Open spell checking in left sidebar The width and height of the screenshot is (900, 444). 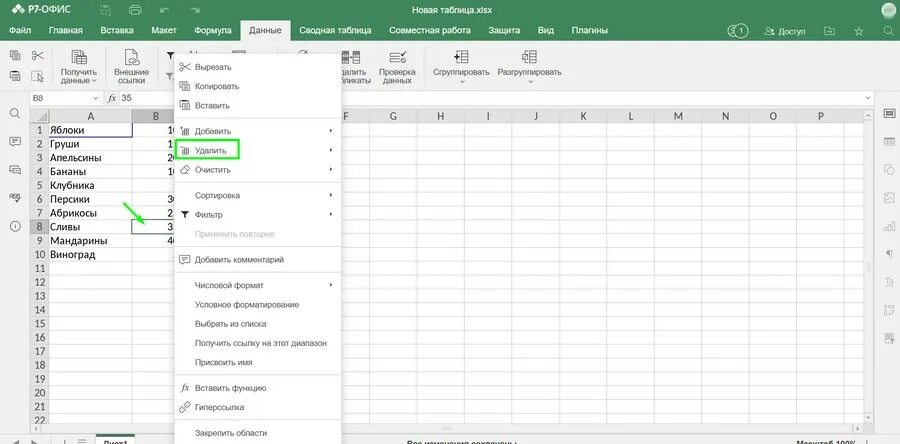coord(15,198)
